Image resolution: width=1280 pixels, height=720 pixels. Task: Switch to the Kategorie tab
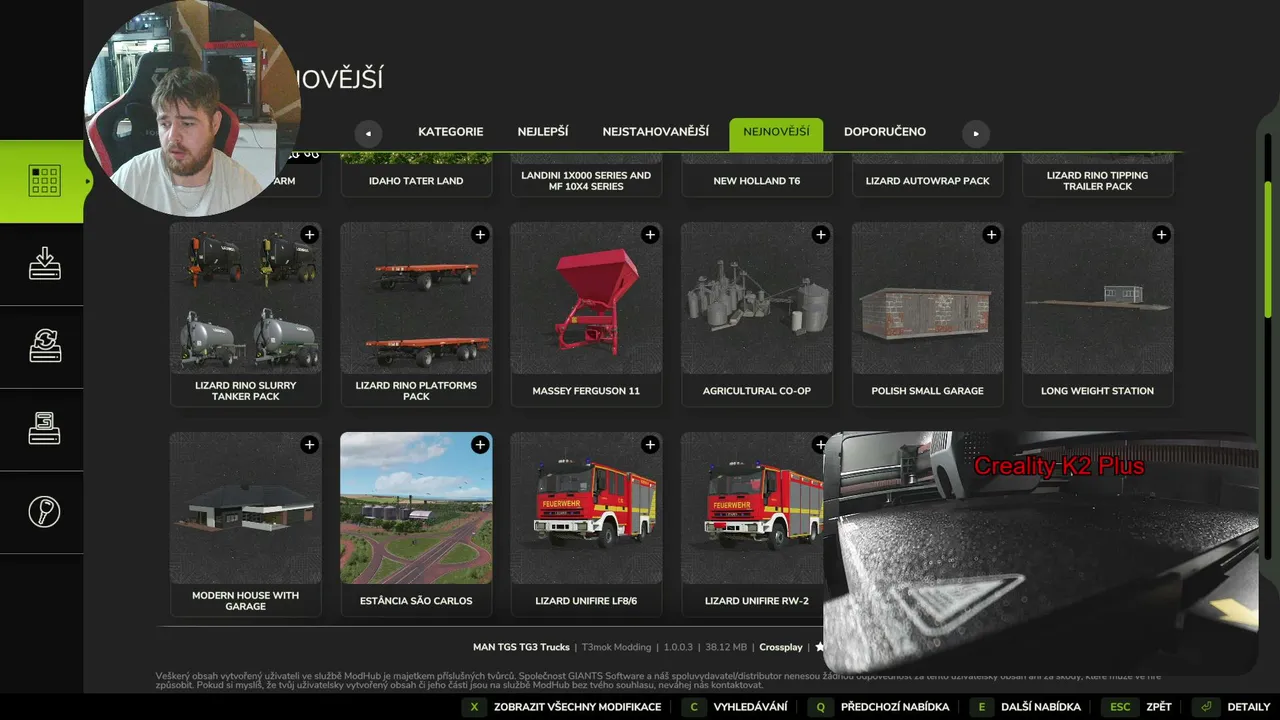[x=450, y=132]
